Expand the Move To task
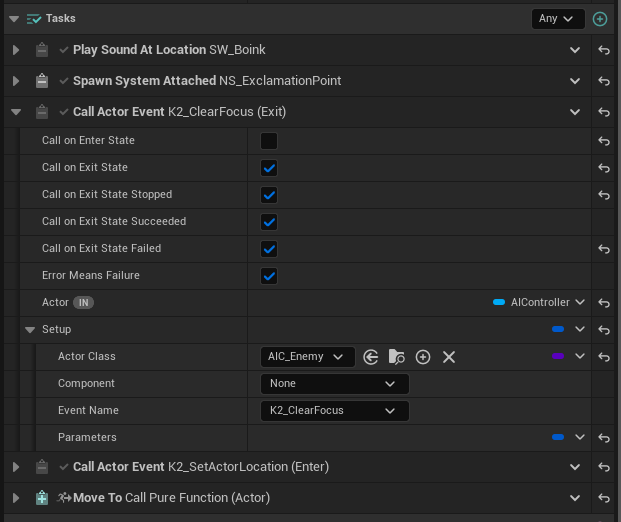Screen dimensions: 621x522 pos(16,498)
